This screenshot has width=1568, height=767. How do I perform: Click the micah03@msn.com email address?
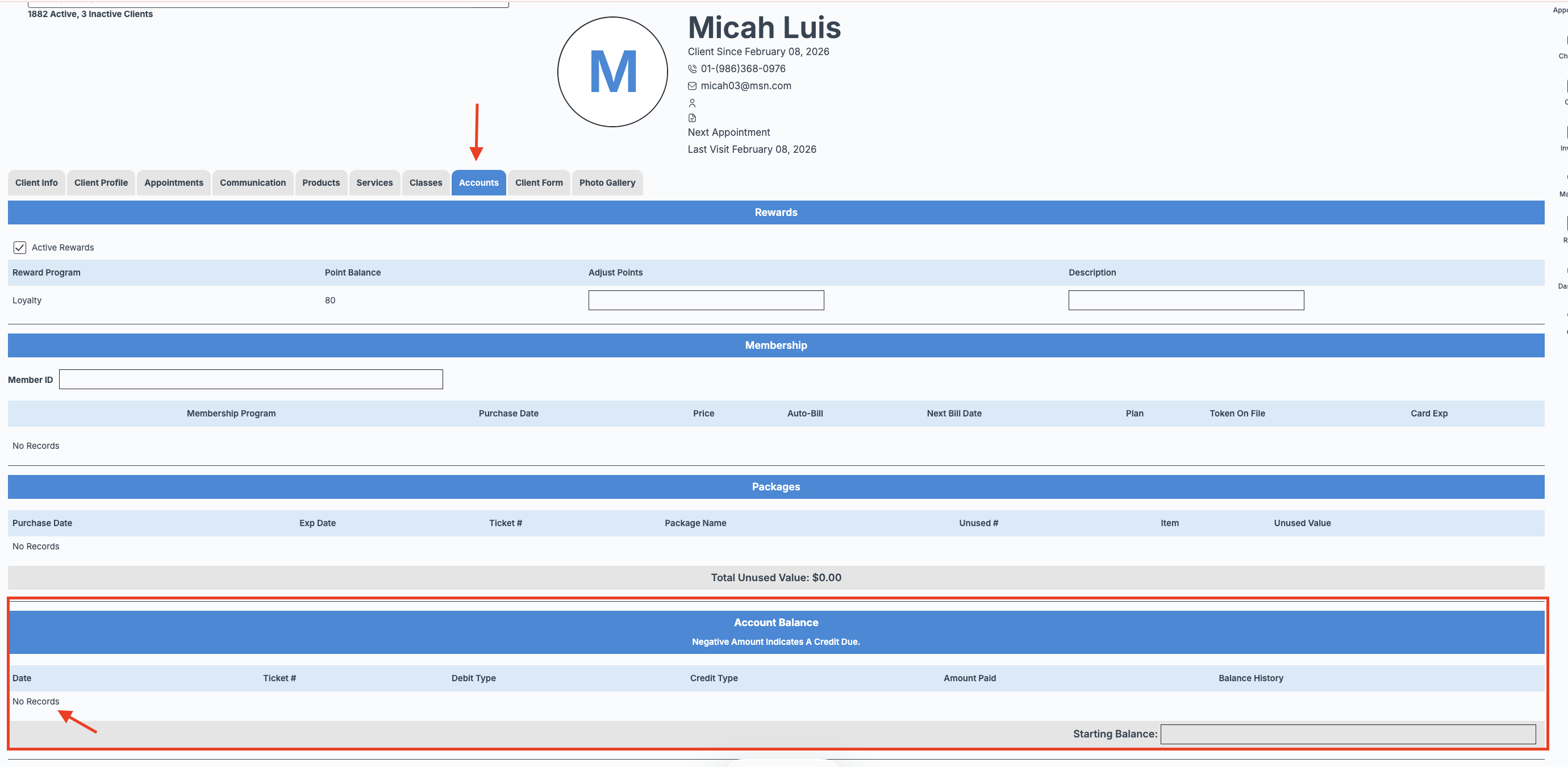coord(745,86)
